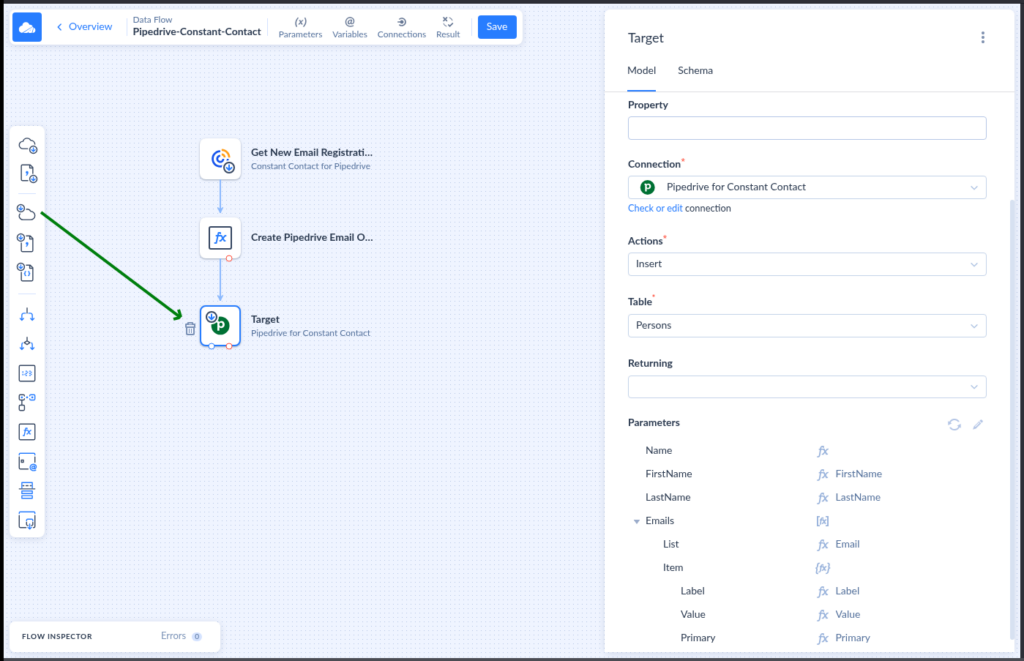Viewport: 1024px width, 661px height.
Task: Click the Value parameter mapping value
Action: [848, 615]
